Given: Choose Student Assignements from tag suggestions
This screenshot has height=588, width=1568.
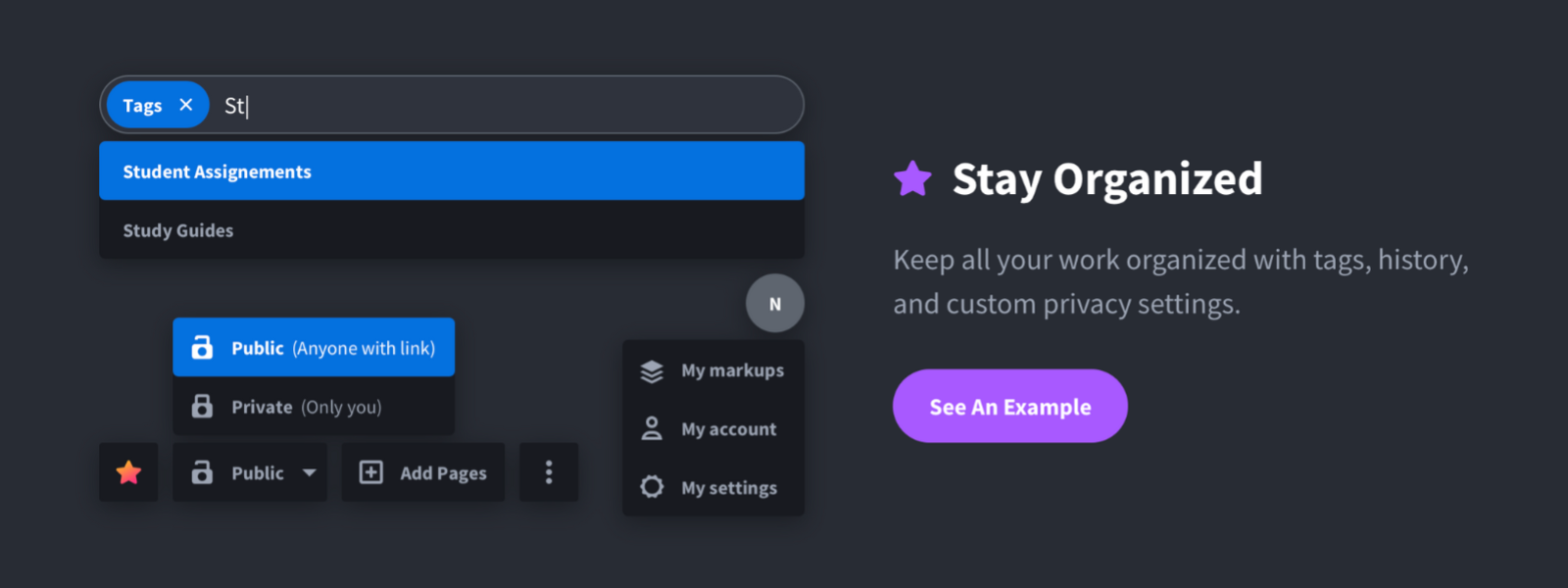Looking at the screenshot, I should coord(452,171).
